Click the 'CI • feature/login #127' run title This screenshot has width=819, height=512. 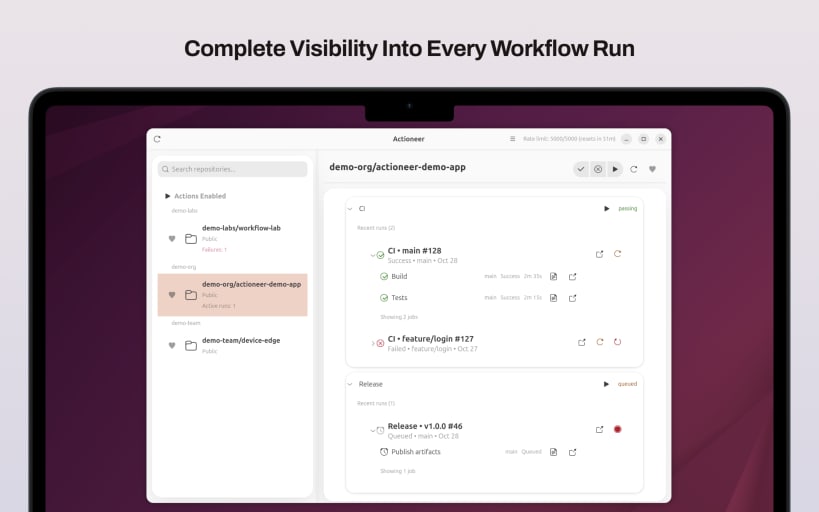coord(430,339)
